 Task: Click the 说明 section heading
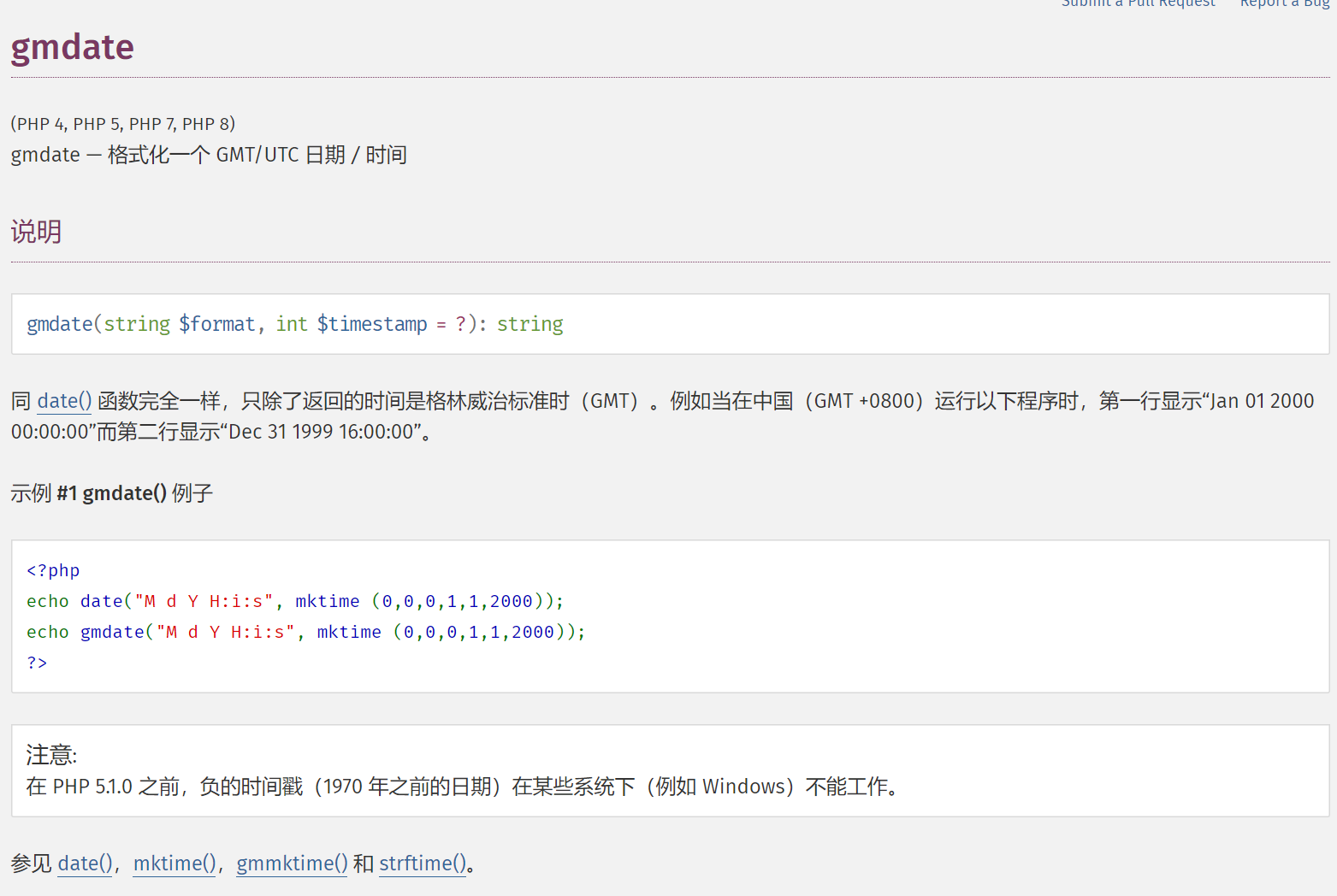(36, 232)
